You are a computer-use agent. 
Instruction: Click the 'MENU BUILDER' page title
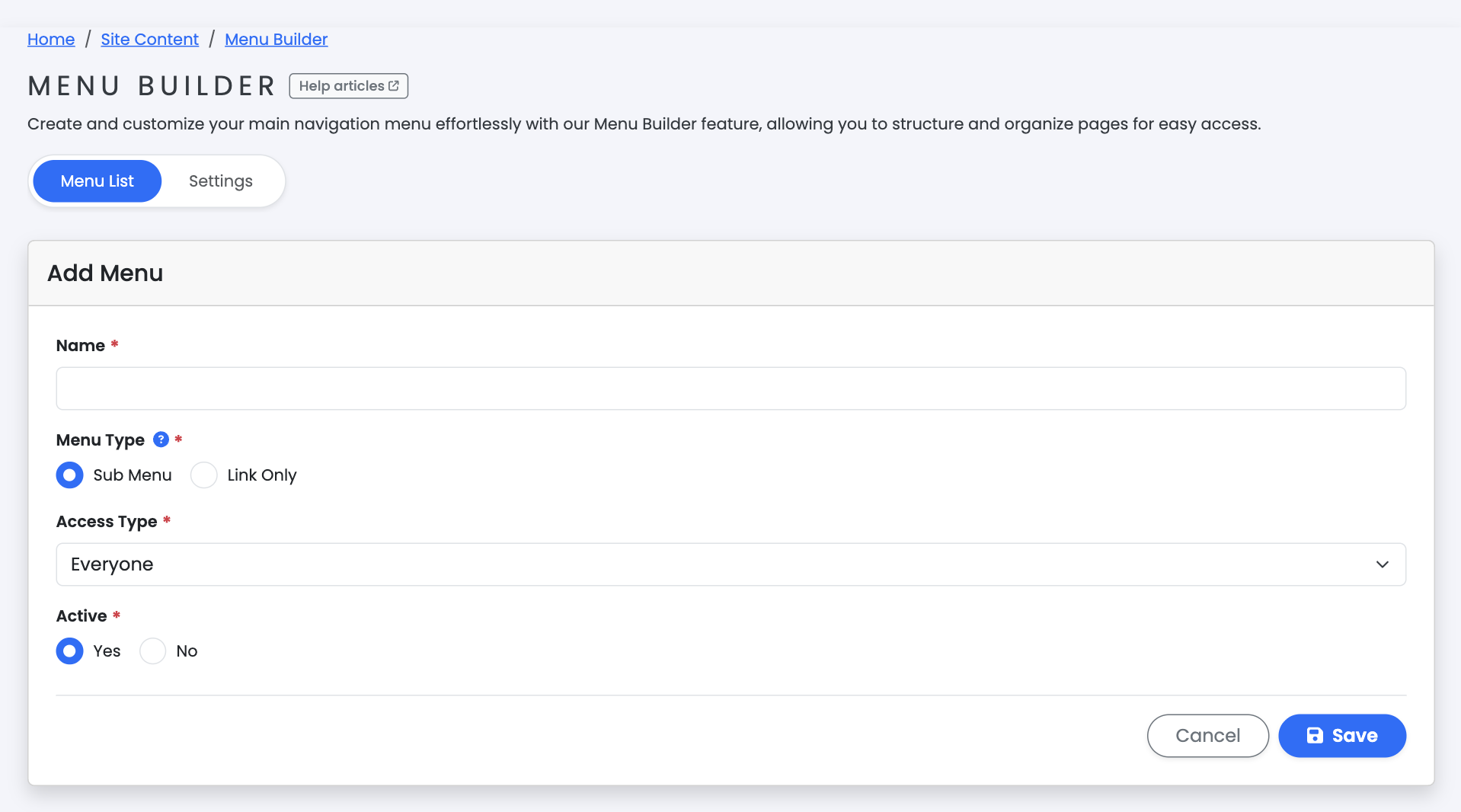152,86
